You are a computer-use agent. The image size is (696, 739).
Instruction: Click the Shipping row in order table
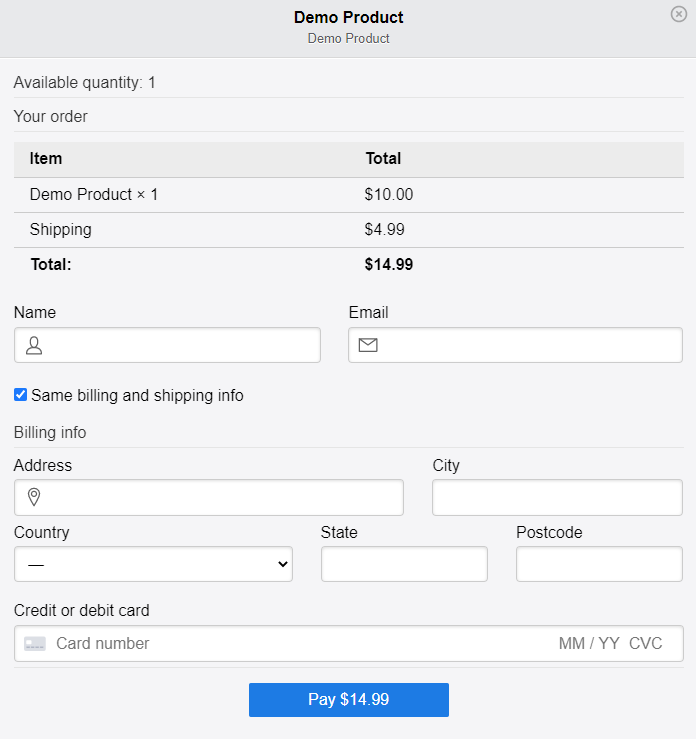(x=61, y=230)
